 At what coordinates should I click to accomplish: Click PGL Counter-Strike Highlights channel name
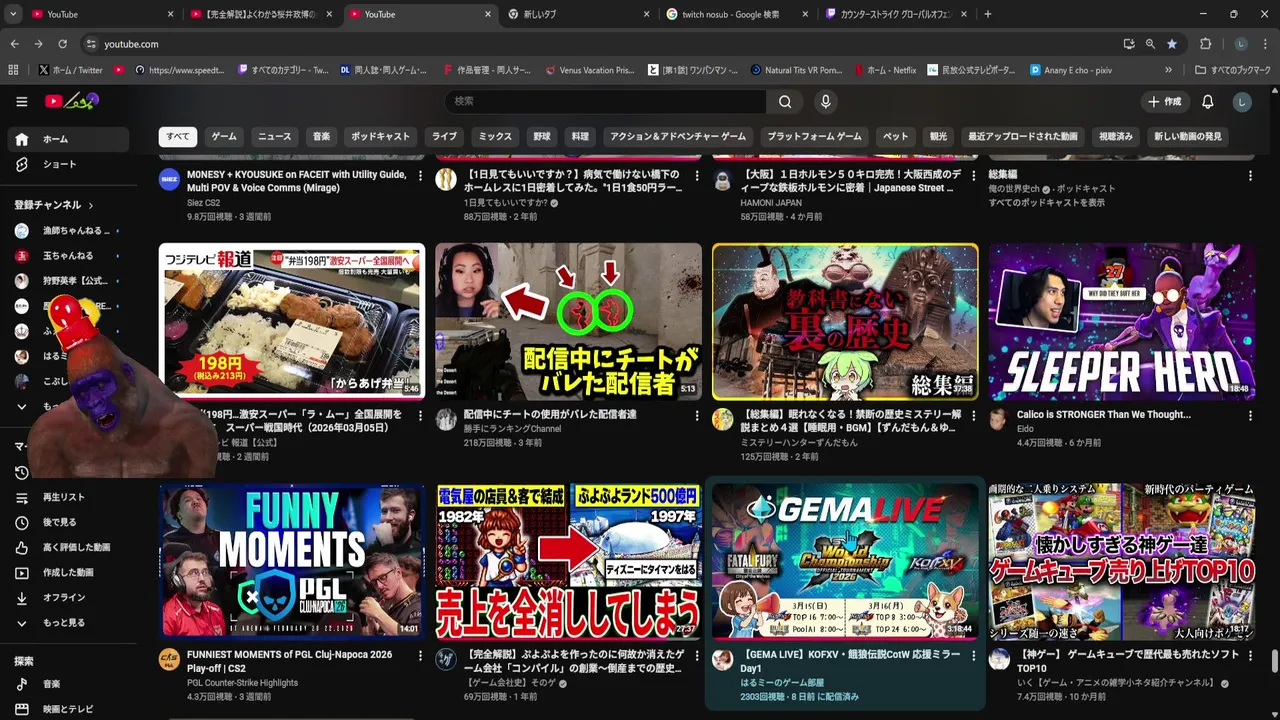coord(242,683)
